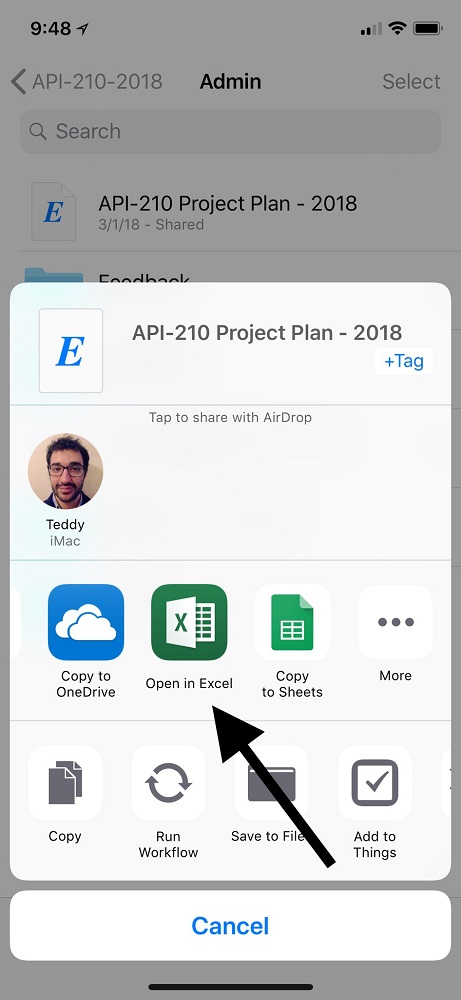This screenshot has height=1000, width=461.
Task: Tap the search magnifier icon
Action: [38, 131]
